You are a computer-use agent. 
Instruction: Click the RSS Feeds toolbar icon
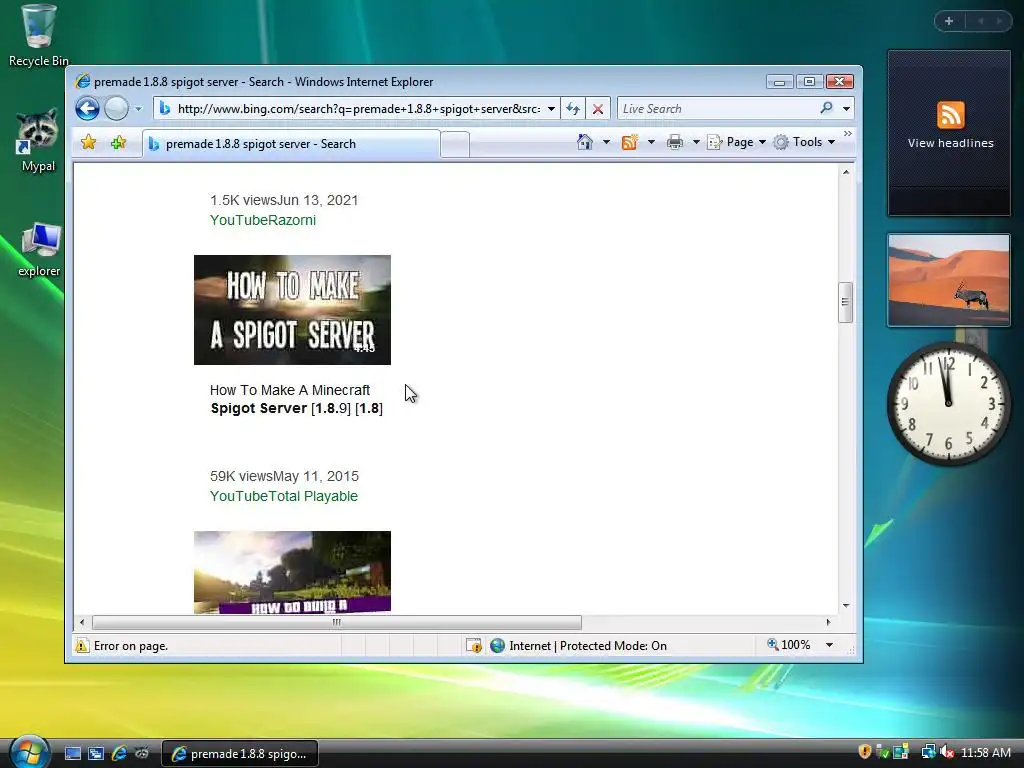tap(630, 142)
